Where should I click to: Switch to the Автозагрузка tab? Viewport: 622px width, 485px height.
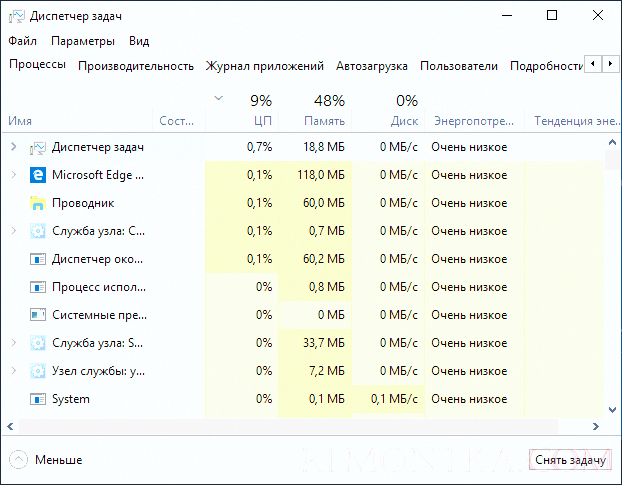pyautogui.click(x=372, y=66)
